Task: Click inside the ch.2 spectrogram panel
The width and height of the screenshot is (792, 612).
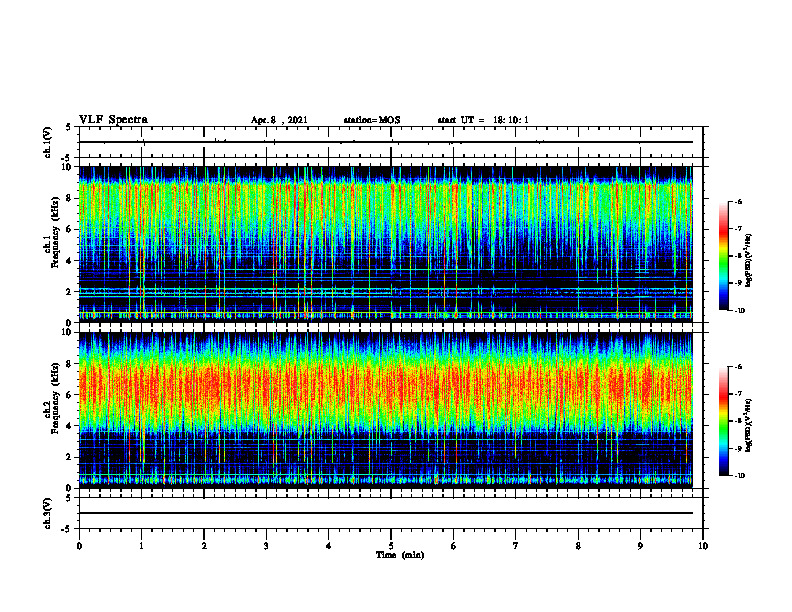Action: tap(386, 410)
